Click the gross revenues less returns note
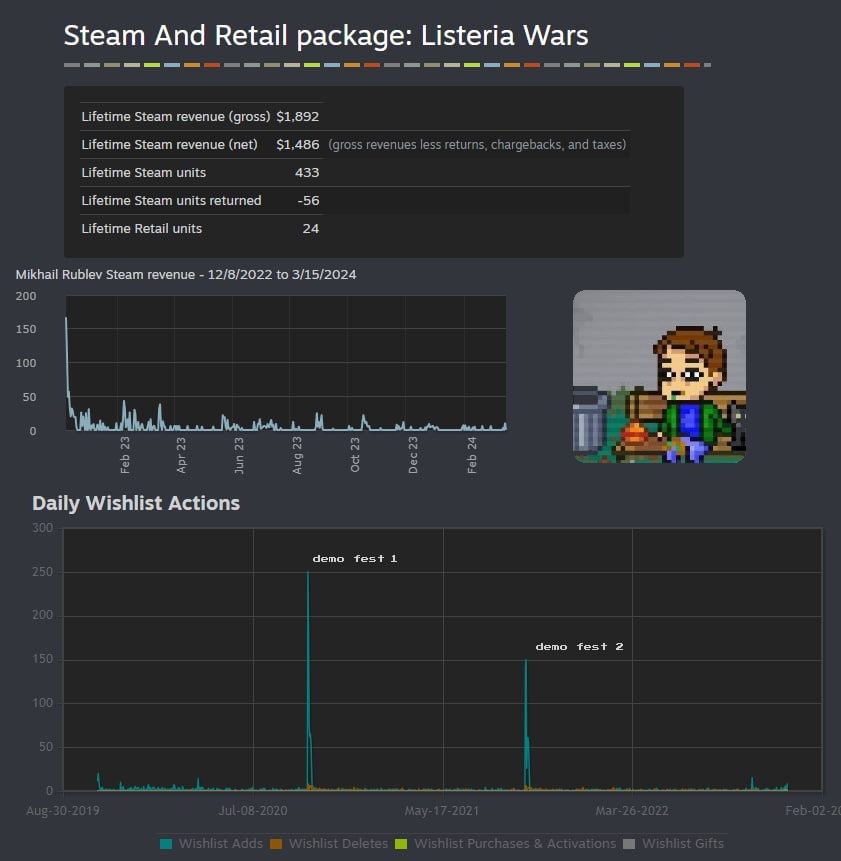The height and width of the screenshot is (861, 841). tap(477, 144)
